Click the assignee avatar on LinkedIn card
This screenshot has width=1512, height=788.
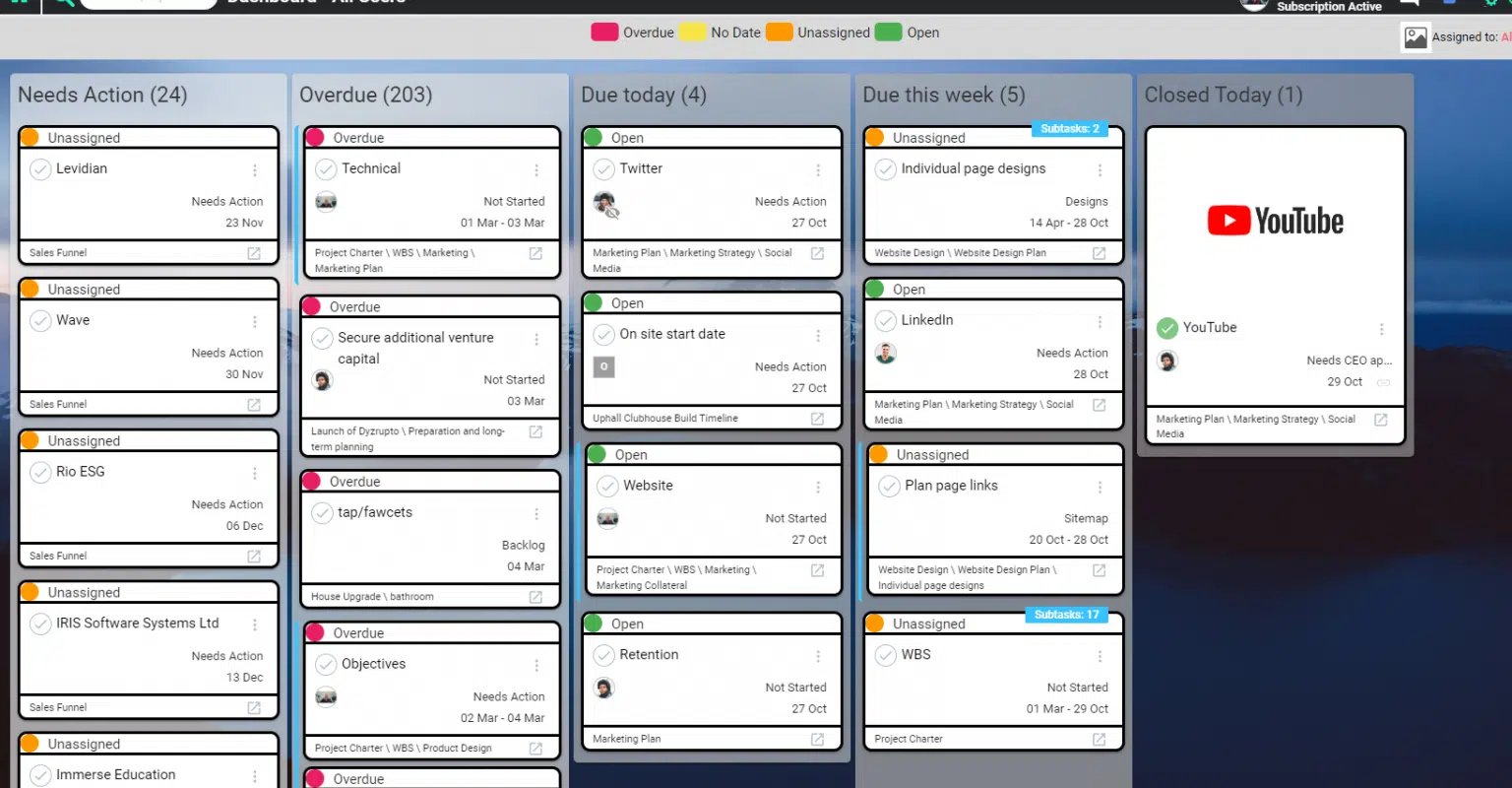[886, 354]
